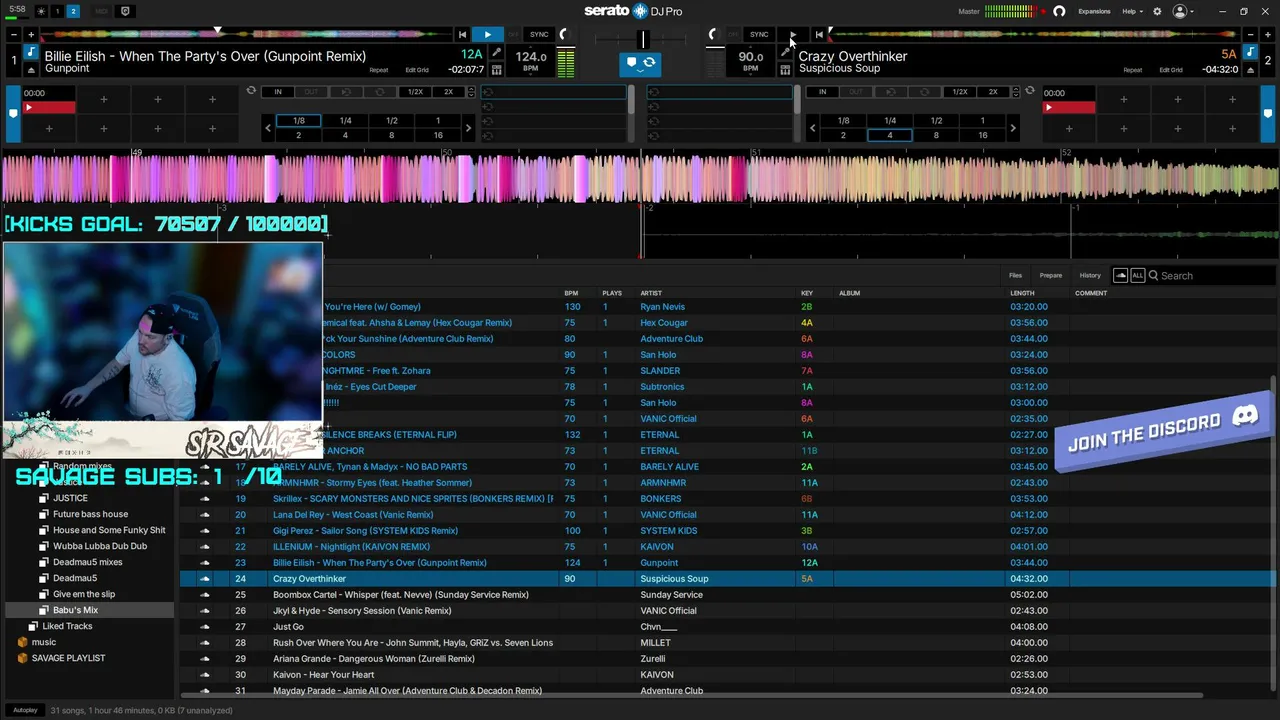1280x720 pixels.
Task: Eject the track from deck 2
Action: click(1248, 70)
